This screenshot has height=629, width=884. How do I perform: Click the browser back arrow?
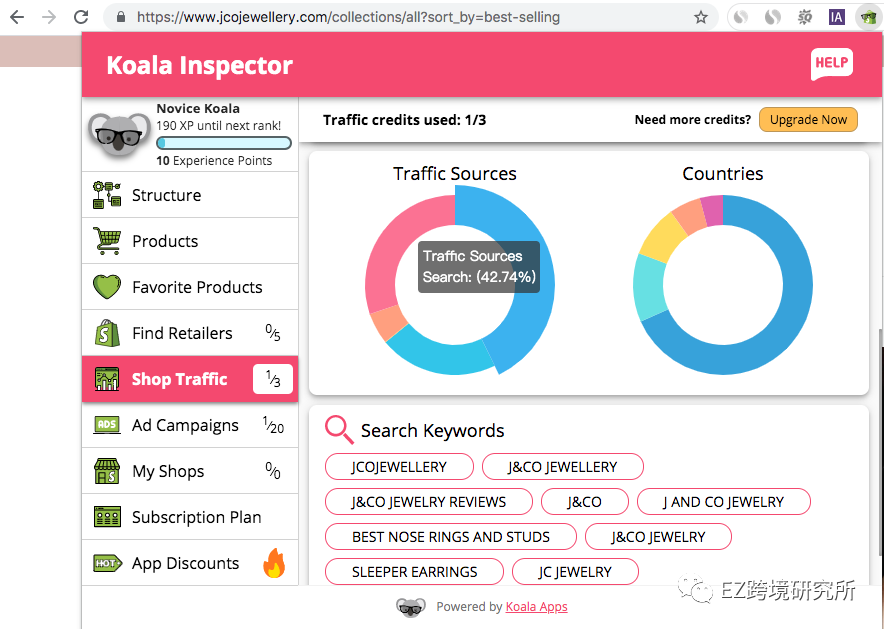17,17
